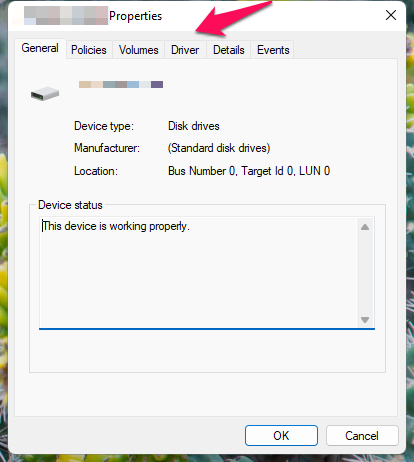Click the 'Device status' group label
The image size is (414, 462).
click(x=70, y=205)
